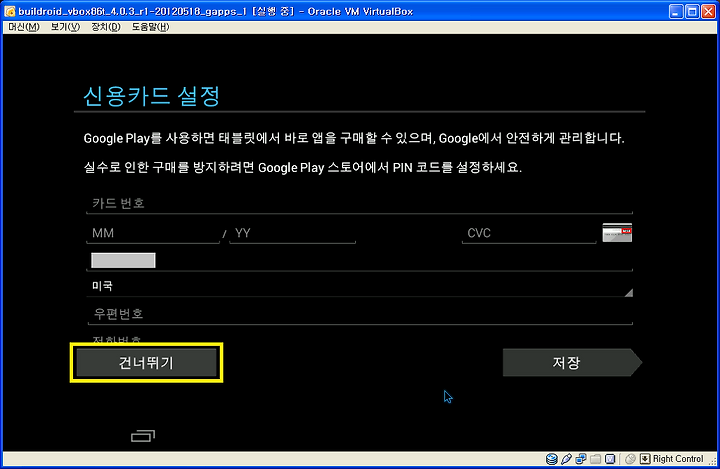Click the VirtualBox title bar app icon
Viewport: 720px width, 469px height.
coord(10,11)
